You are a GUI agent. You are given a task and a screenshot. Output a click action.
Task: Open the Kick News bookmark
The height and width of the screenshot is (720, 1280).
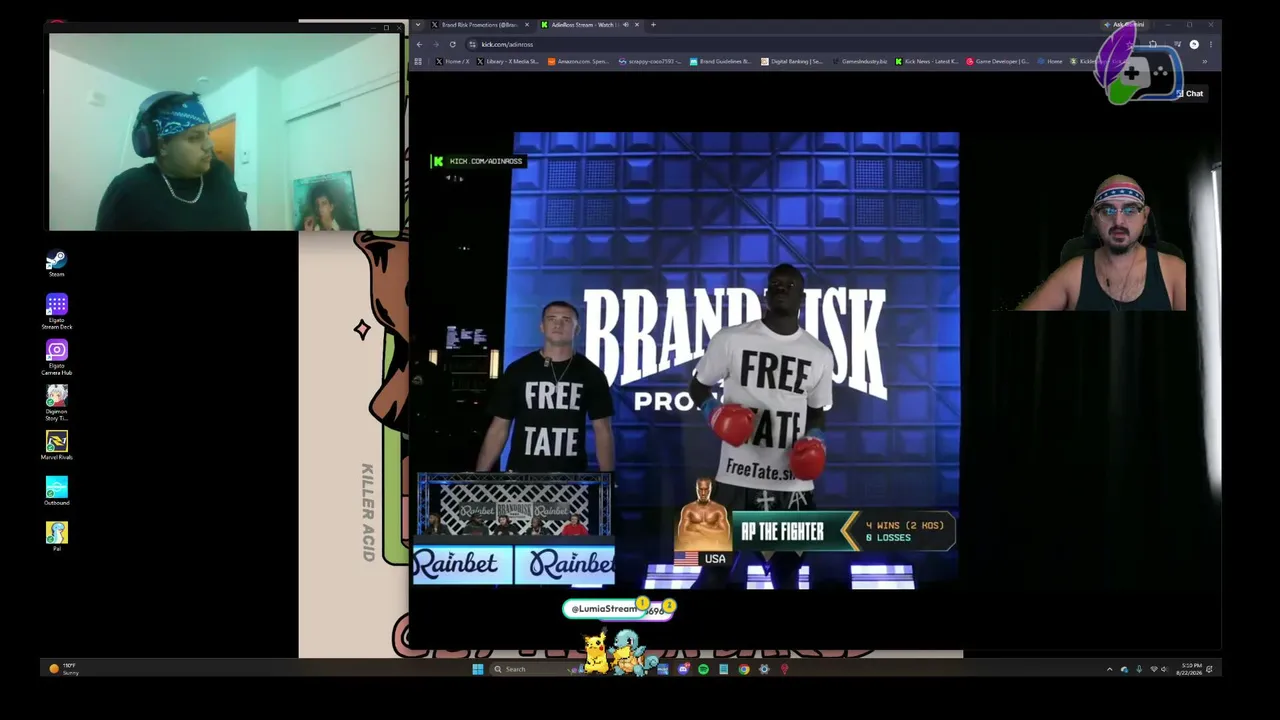pyautogui.click(x=927, y=62)
